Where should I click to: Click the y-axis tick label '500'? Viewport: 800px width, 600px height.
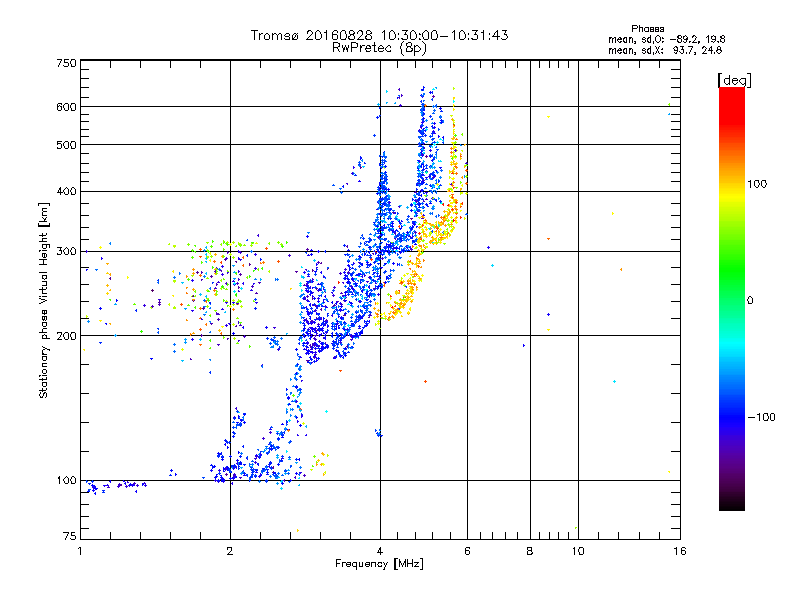click(x=66, y=145)
